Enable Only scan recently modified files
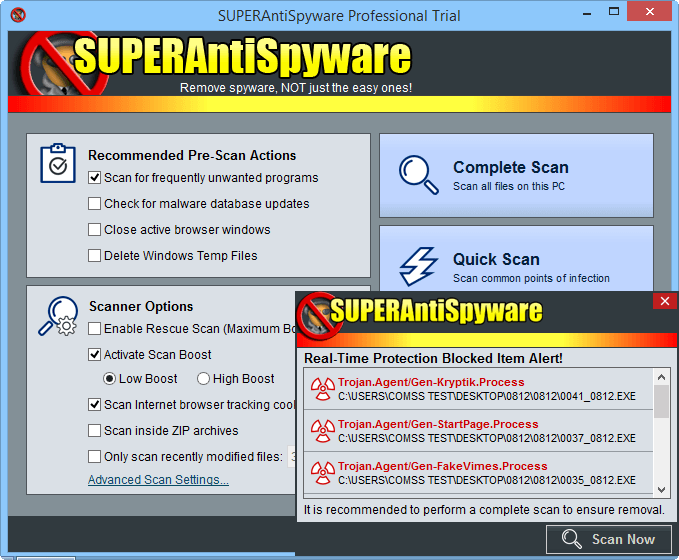 pos(94,456)
